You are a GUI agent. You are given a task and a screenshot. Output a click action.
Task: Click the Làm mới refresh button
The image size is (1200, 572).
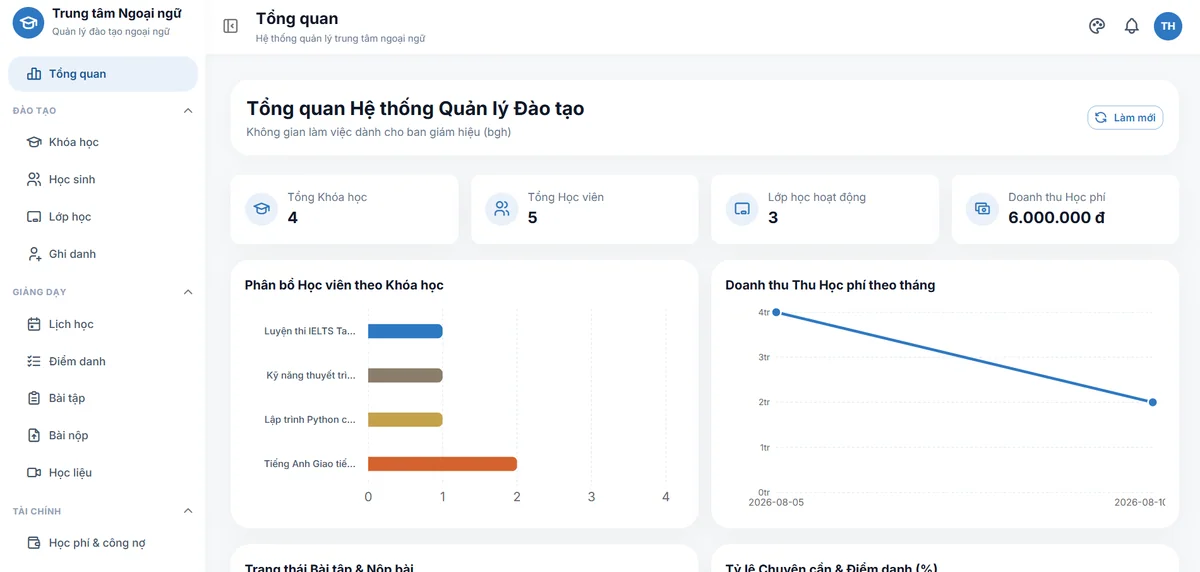pos(1125,118)
